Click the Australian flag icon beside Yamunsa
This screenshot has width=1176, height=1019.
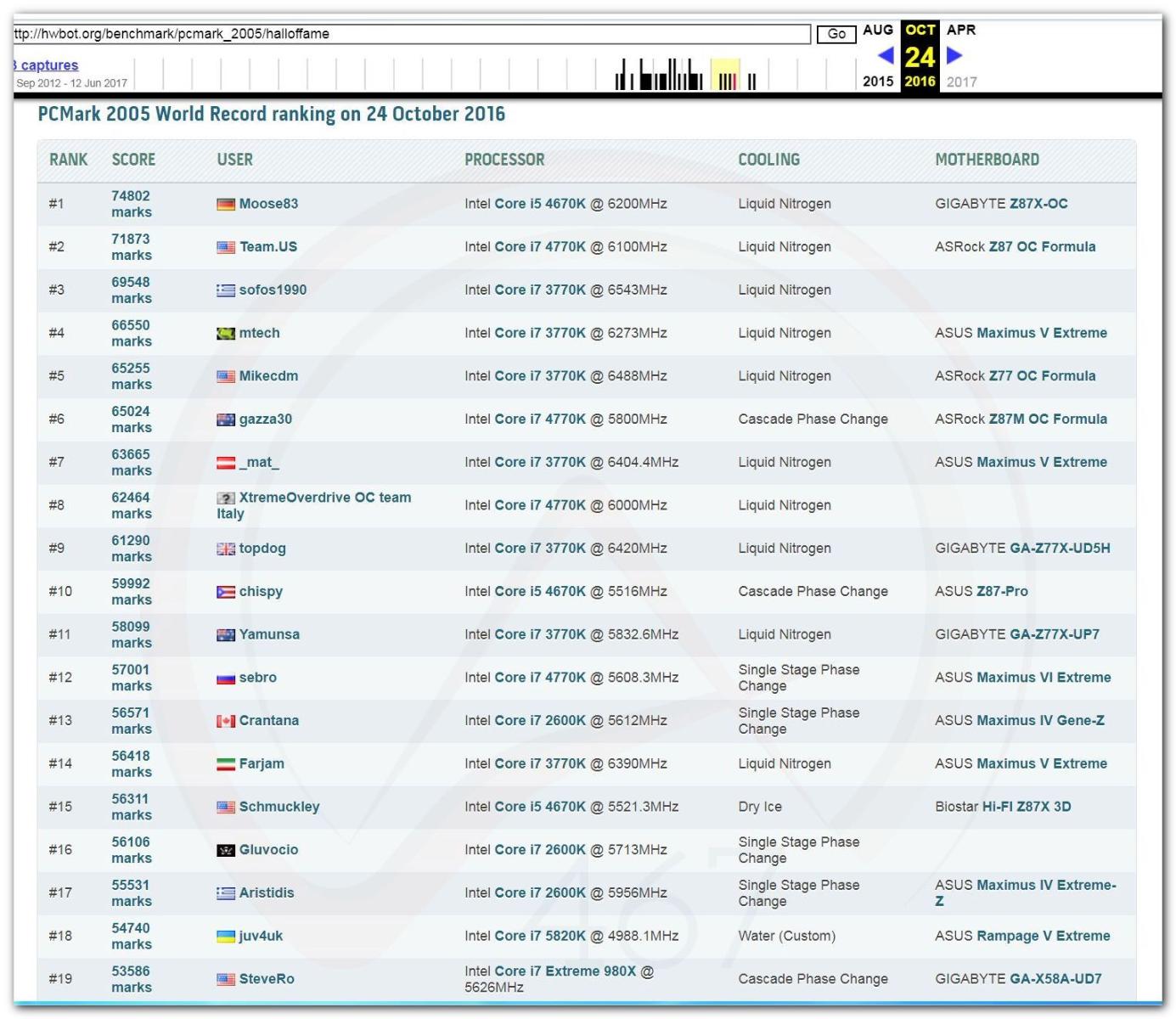point(225,635)
